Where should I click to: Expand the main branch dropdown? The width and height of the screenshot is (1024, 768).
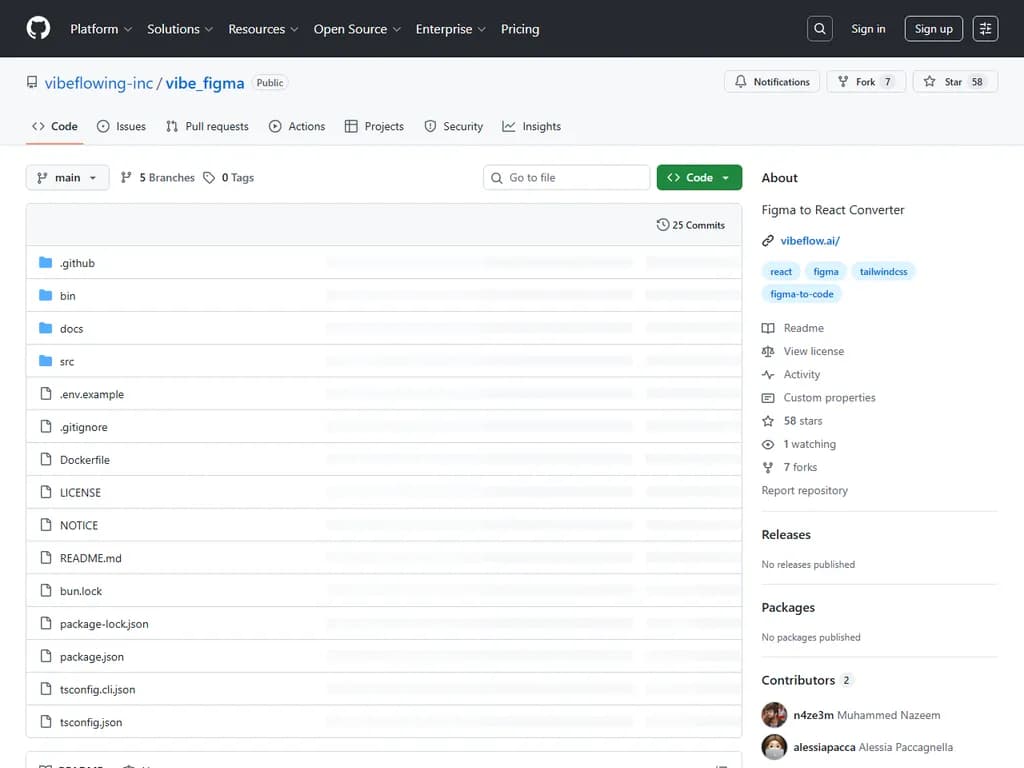tap(67, 178)
